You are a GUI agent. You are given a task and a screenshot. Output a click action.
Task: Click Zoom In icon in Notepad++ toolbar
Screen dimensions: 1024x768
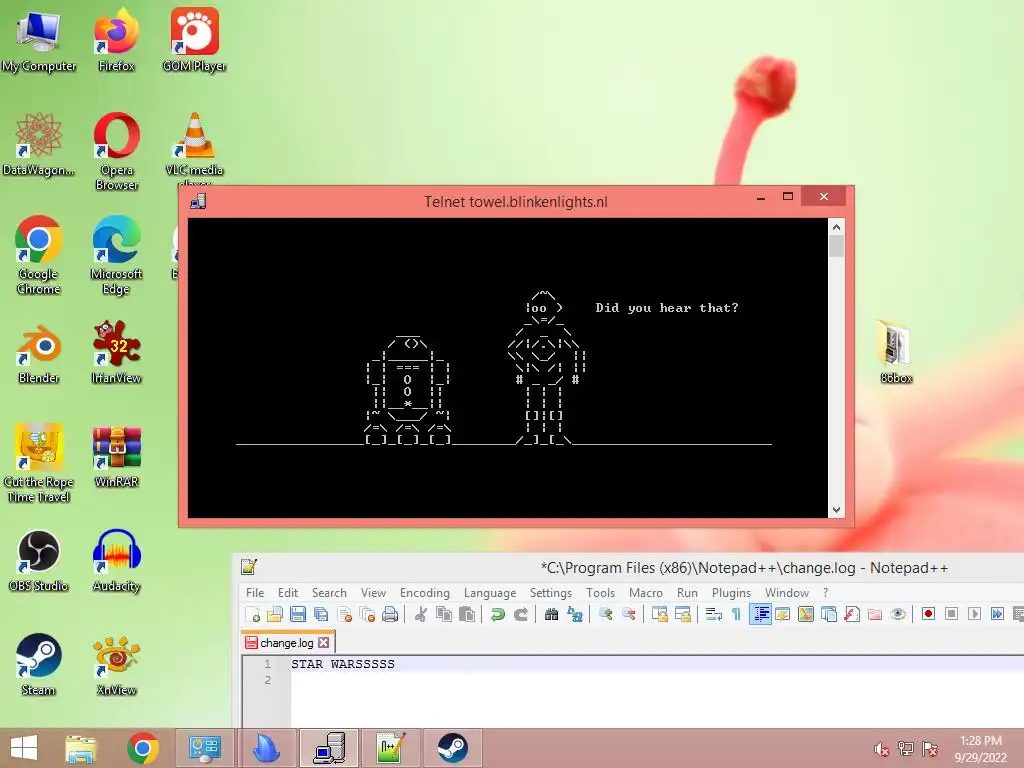[605, 614]
